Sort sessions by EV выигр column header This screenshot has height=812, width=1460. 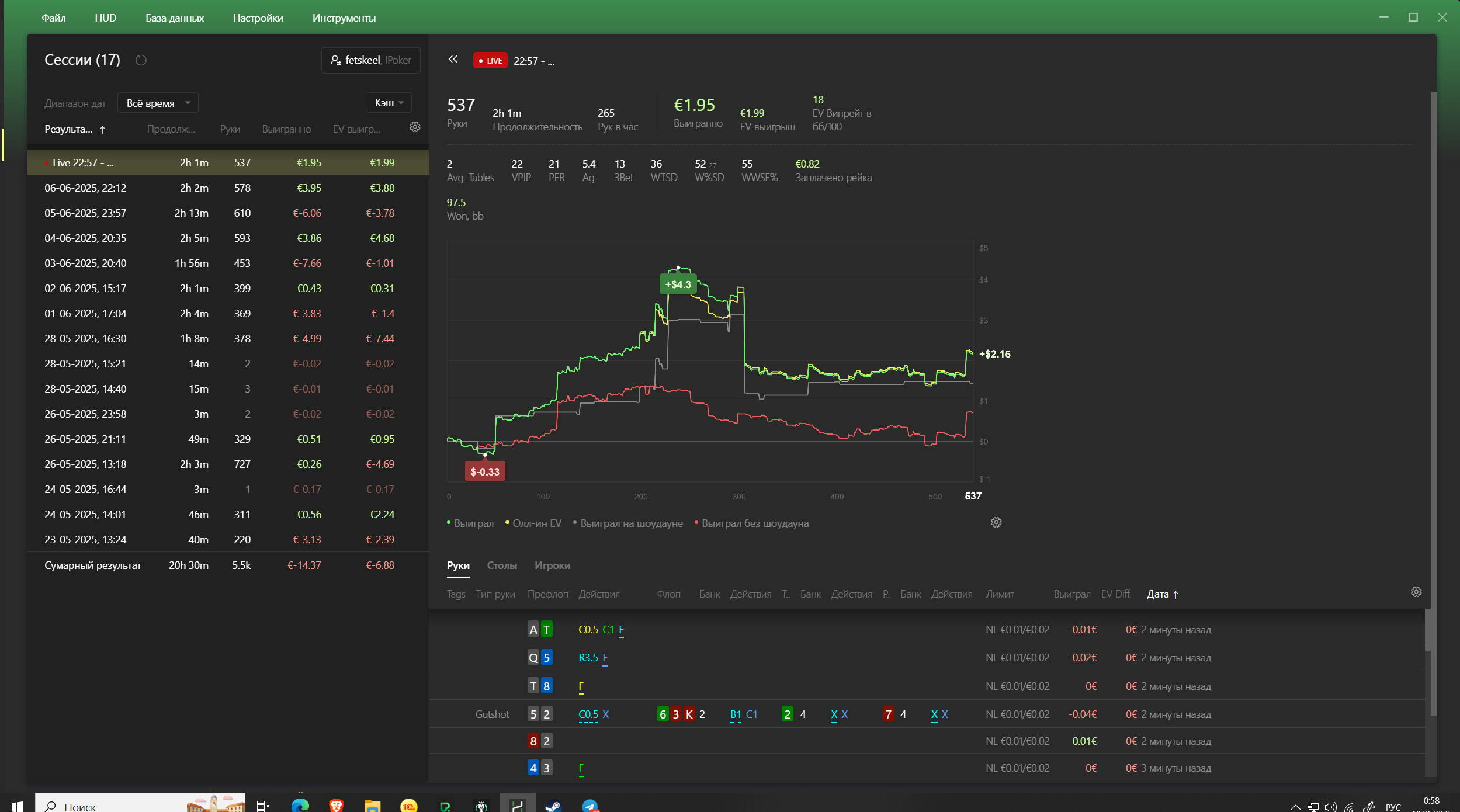[x=356, y=129]
